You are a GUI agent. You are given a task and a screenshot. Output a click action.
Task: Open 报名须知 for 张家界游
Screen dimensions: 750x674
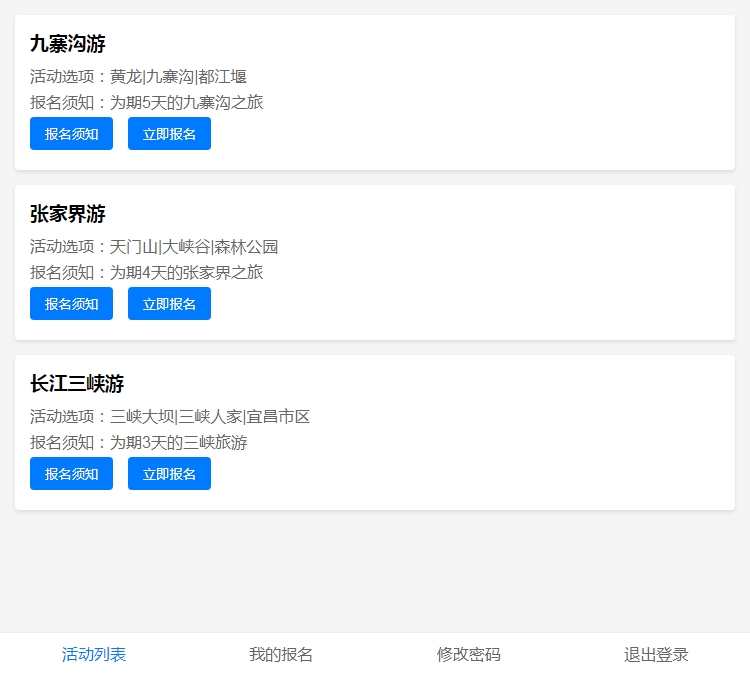pyautogui.click(x=71, y=303)
